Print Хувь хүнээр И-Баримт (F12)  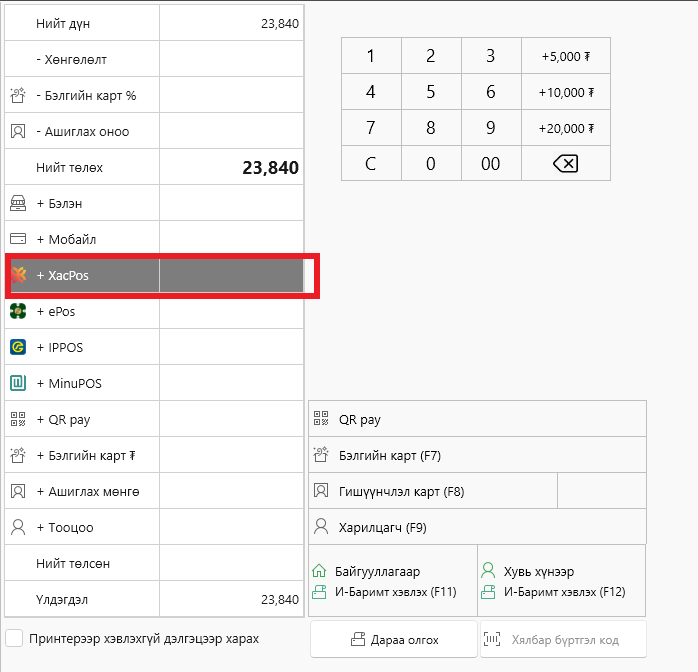point(562,581)
